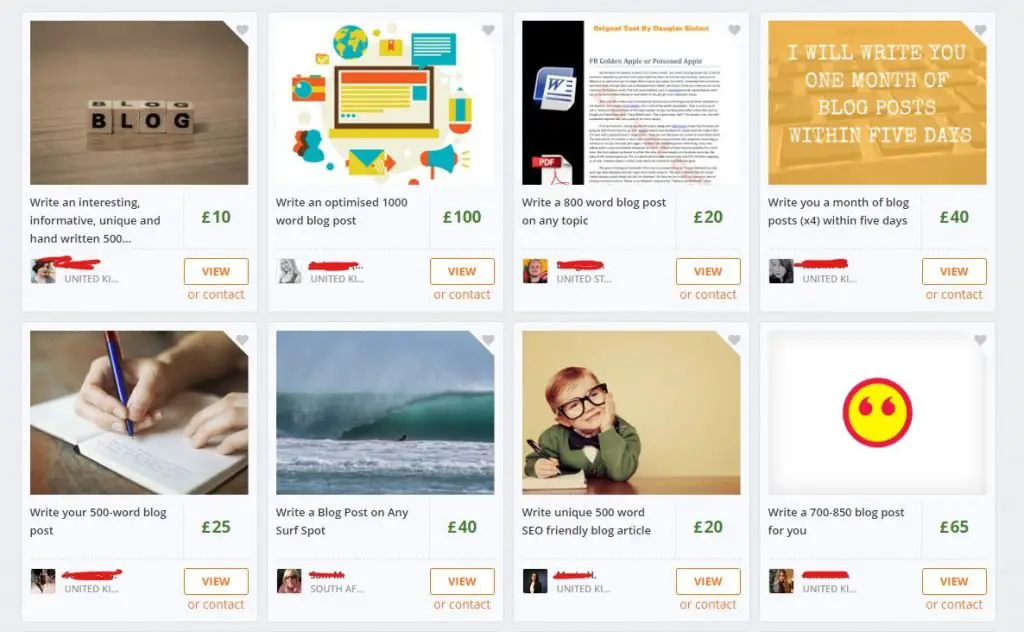Screen dimensions: 1024x632
Task: Open the boy with glasses thumbnail
Action: tap(631, 413)
